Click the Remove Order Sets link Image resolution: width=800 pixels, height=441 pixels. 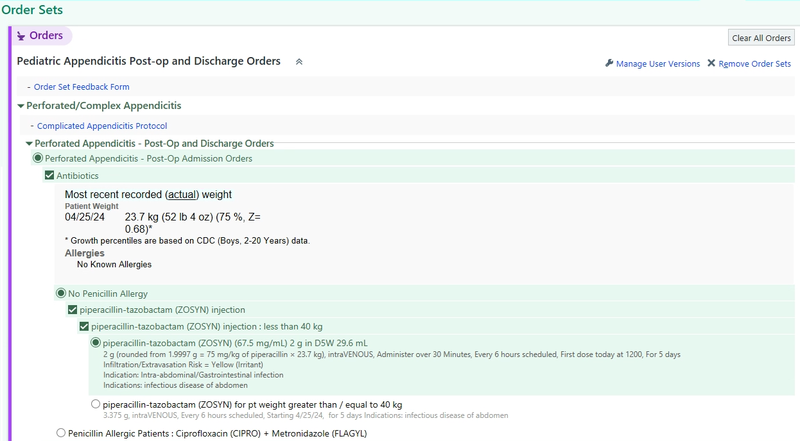click(754, 64)
